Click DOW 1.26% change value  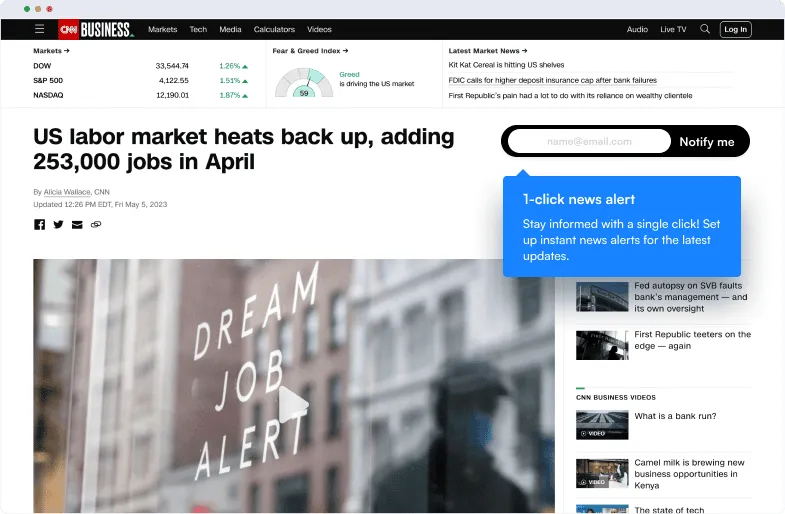click(x=233, y=66)
